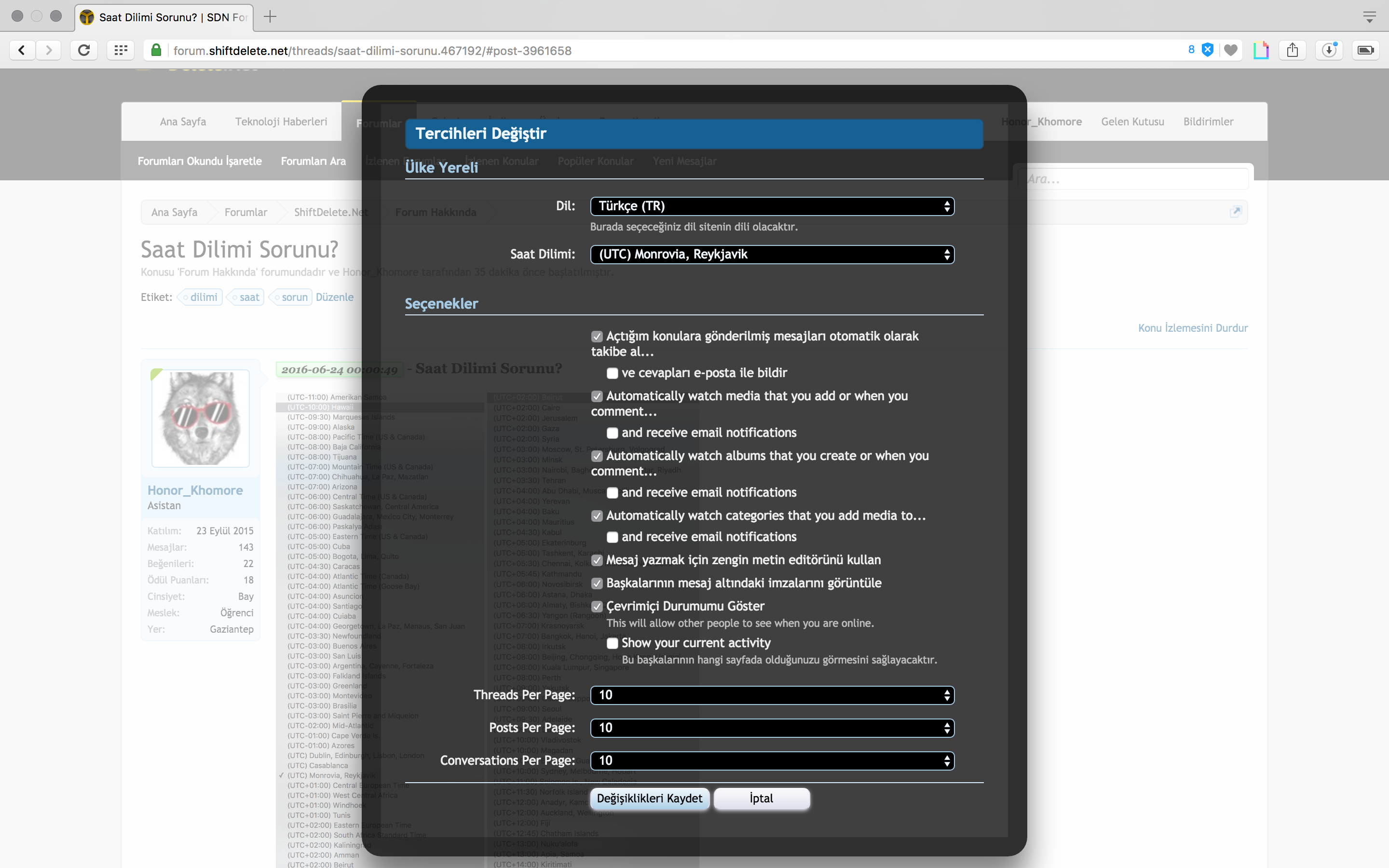Open the Bildirimler menu
Viewport: 1389px width, 868px height.
pyautogui.click(x=1208, y=122)
